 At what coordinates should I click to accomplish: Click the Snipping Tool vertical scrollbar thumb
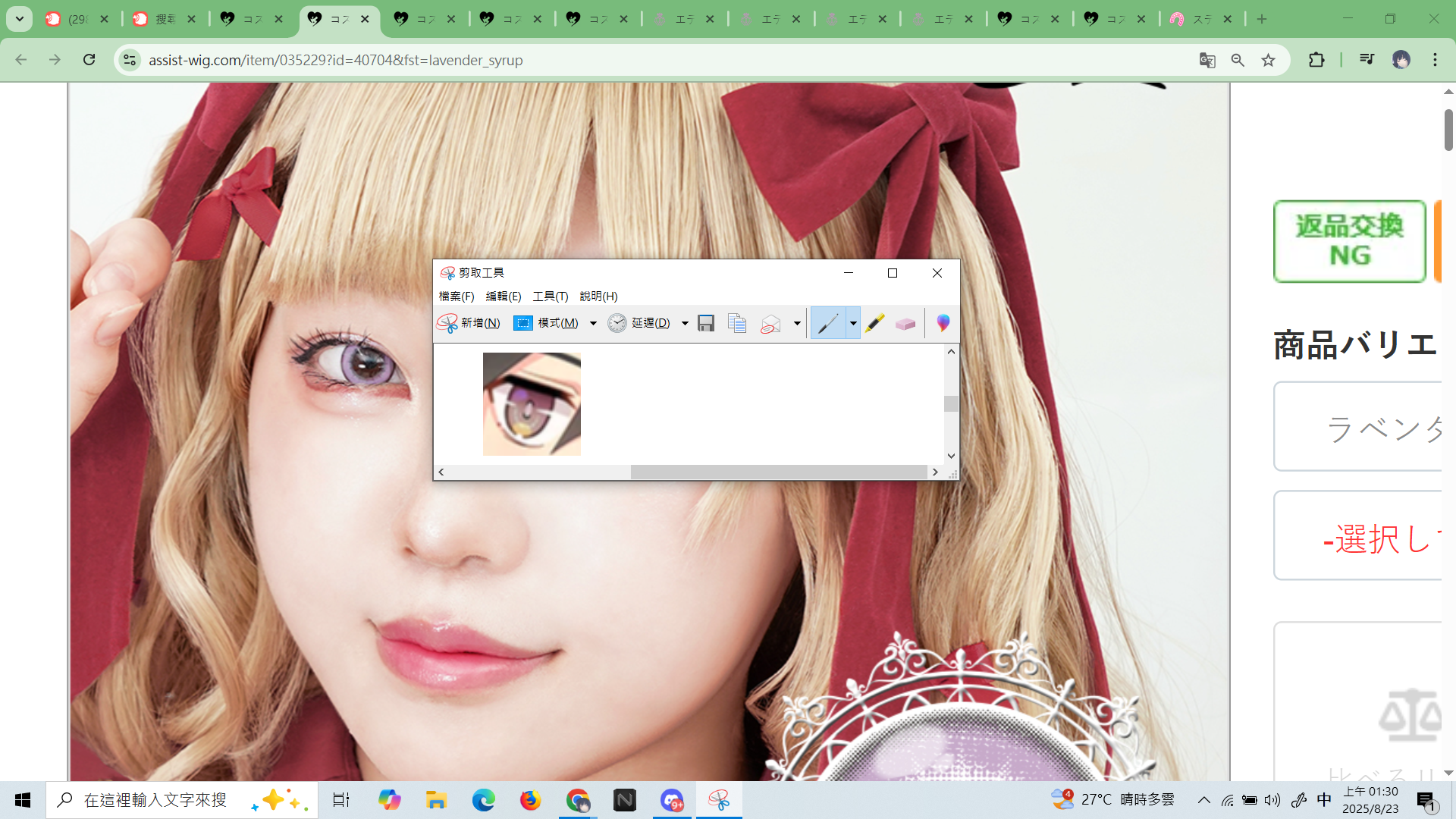951,403
